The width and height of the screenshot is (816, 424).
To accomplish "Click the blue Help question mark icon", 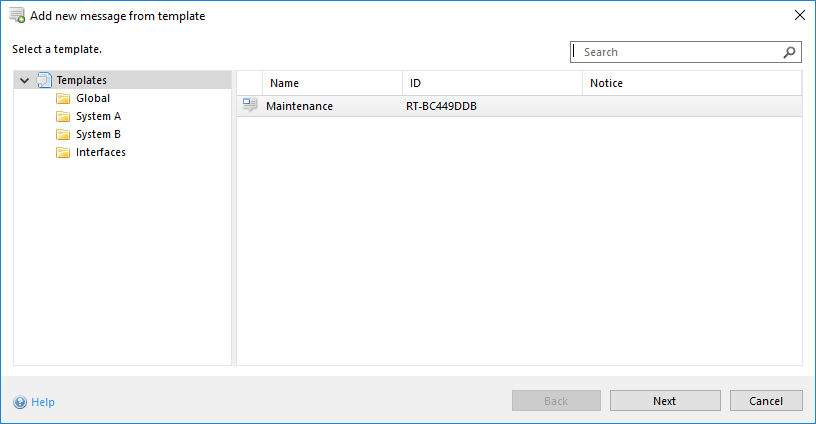I will tap(20, 402).
